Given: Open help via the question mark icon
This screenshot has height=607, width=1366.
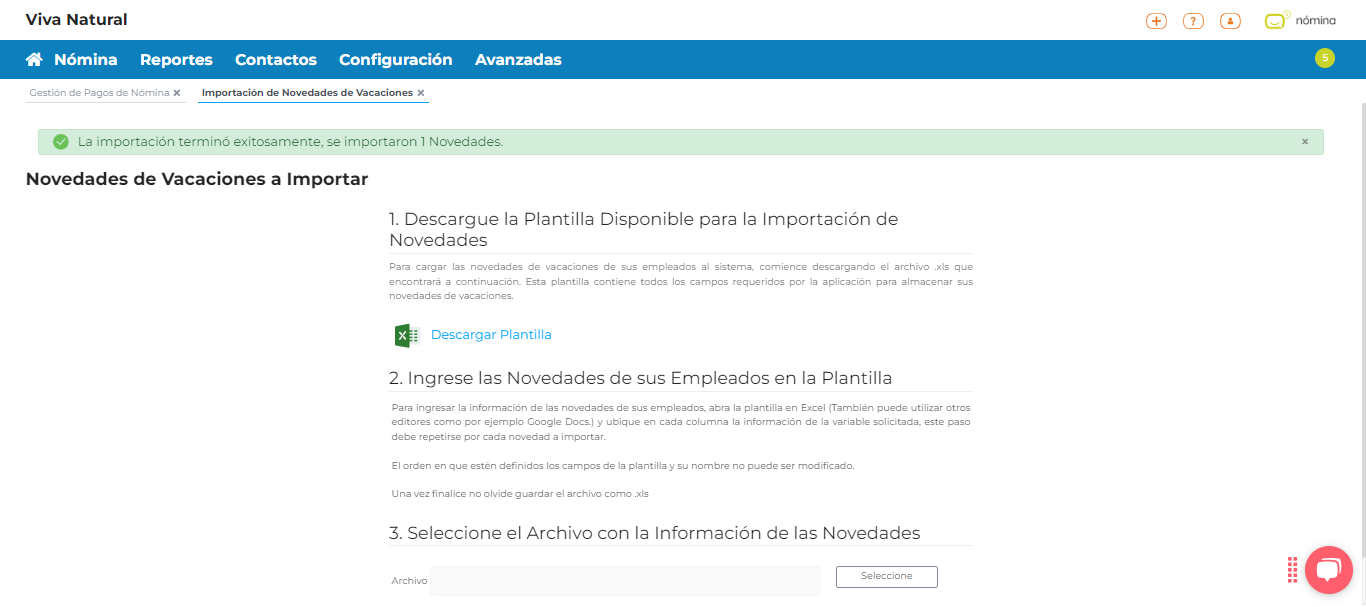Looking at the screenshot, I should 1193,21.
